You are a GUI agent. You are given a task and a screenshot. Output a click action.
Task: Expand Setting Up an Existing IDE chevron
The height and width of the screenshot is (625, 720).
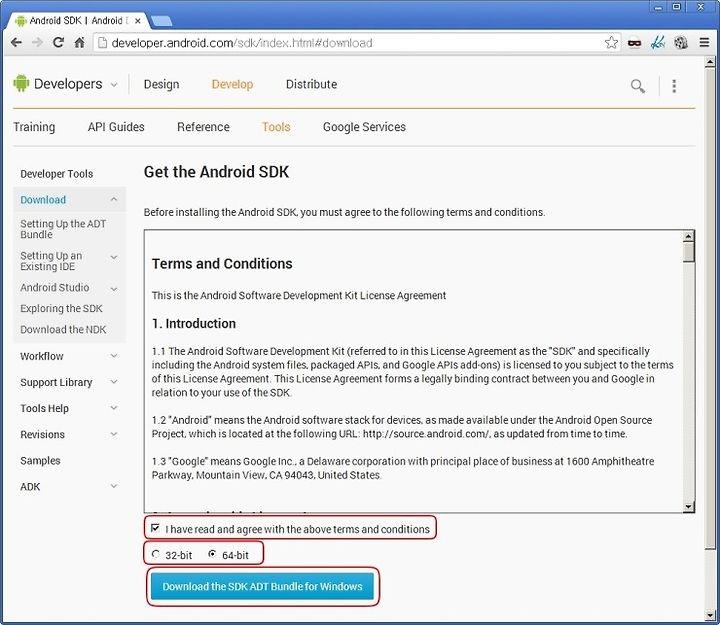(114, 257)
